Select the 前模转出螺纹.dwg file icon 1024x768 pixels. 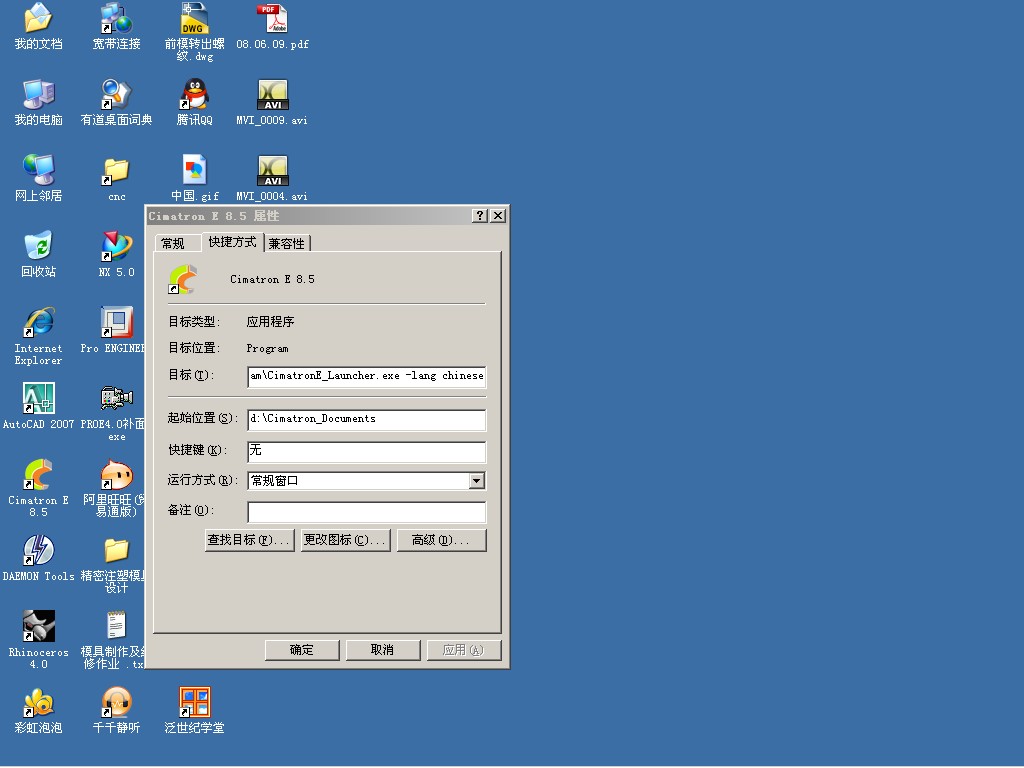195,18
